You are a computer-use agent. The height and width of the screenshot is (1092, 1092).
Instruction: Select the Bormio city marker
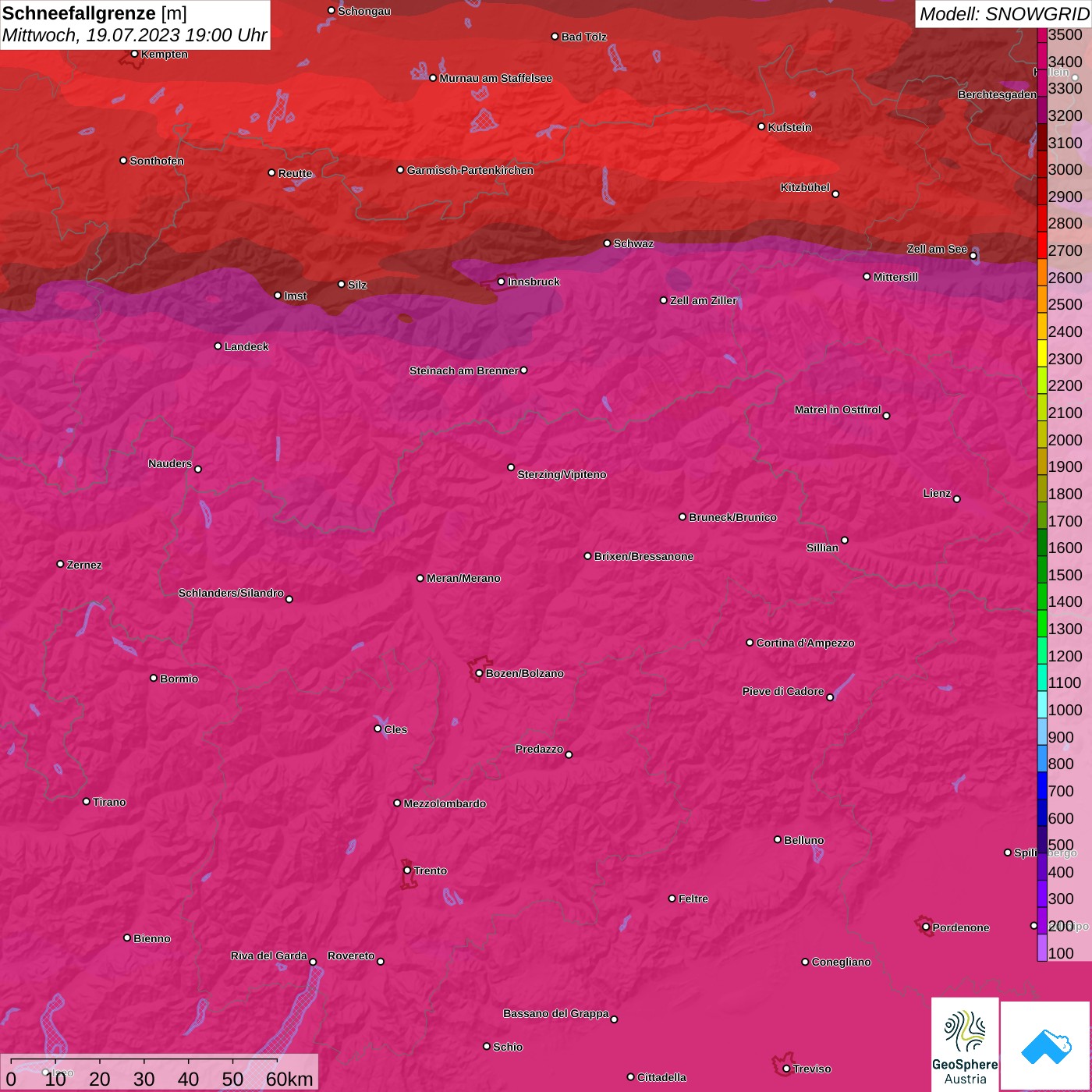click(x=154, y=678)
